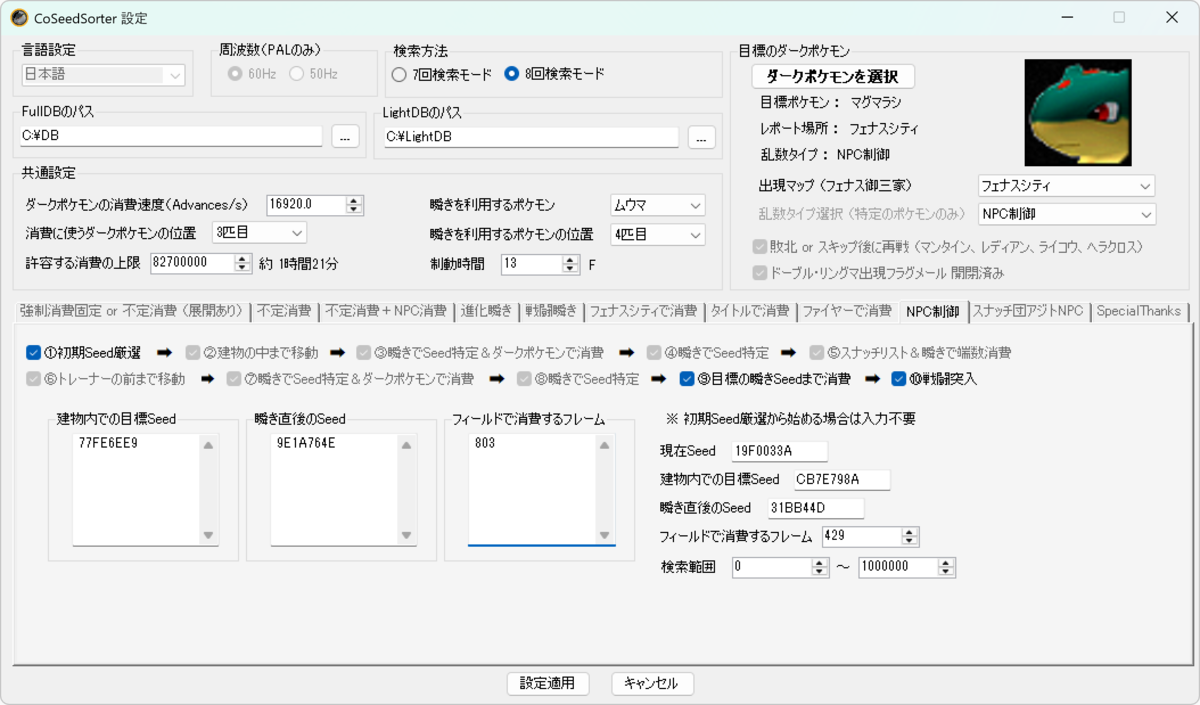
Task: Open 瞬きを利用するポケモンの位置 4匹目 dropdown
Action: pos(658,234)
